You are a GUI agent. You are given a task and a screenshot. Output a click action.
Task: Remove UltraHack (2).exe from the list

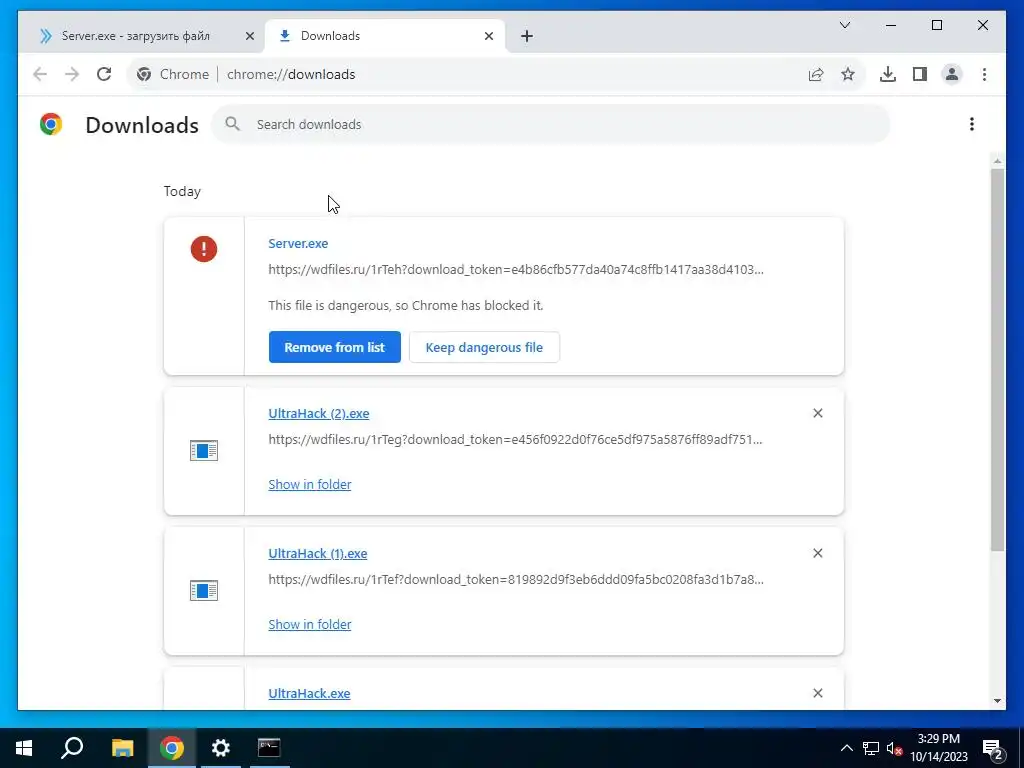click(818, 413)
